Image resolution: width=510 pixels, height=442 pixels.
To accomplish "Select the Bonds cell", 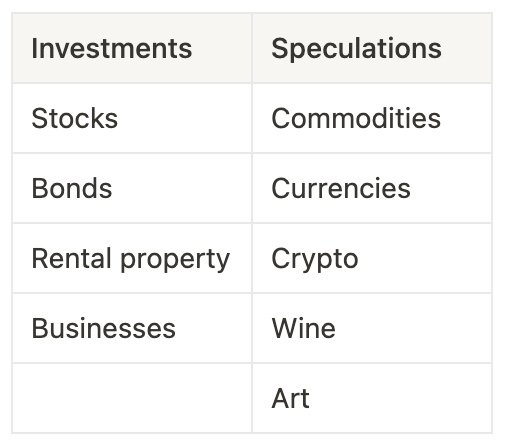I will click(x=132, y=188).
